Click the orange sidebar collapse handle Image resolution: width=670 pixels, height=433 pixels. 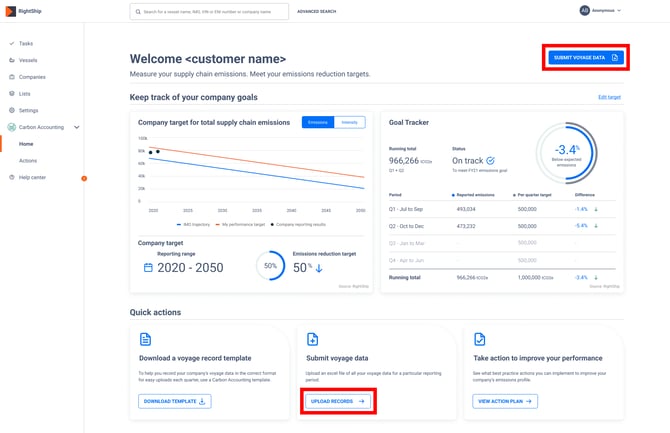84,178
